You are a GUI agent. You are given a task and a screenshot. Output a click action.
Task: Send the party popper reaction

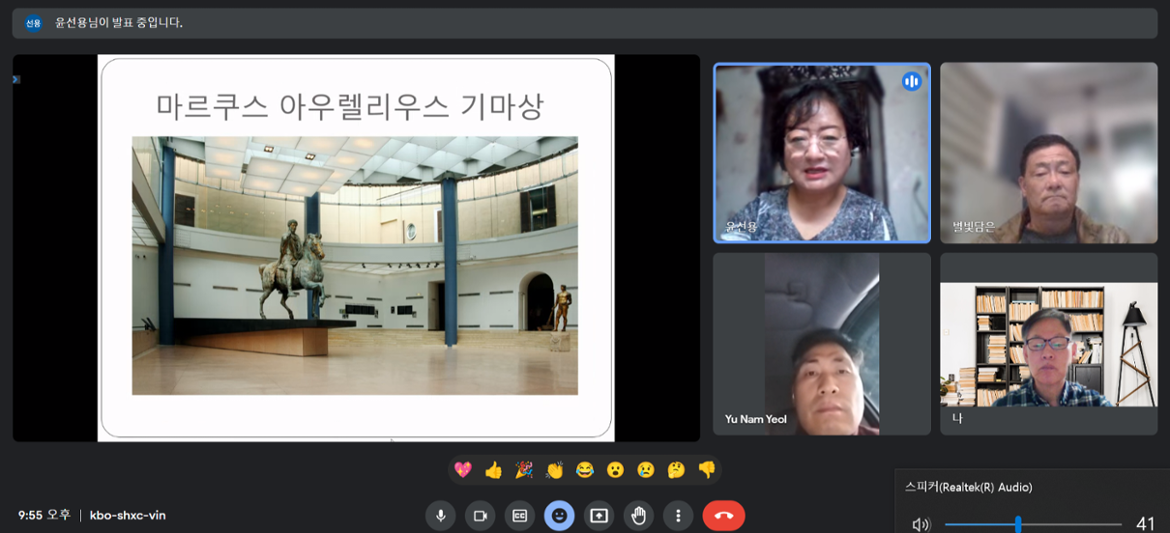click(x=524, y=470)
